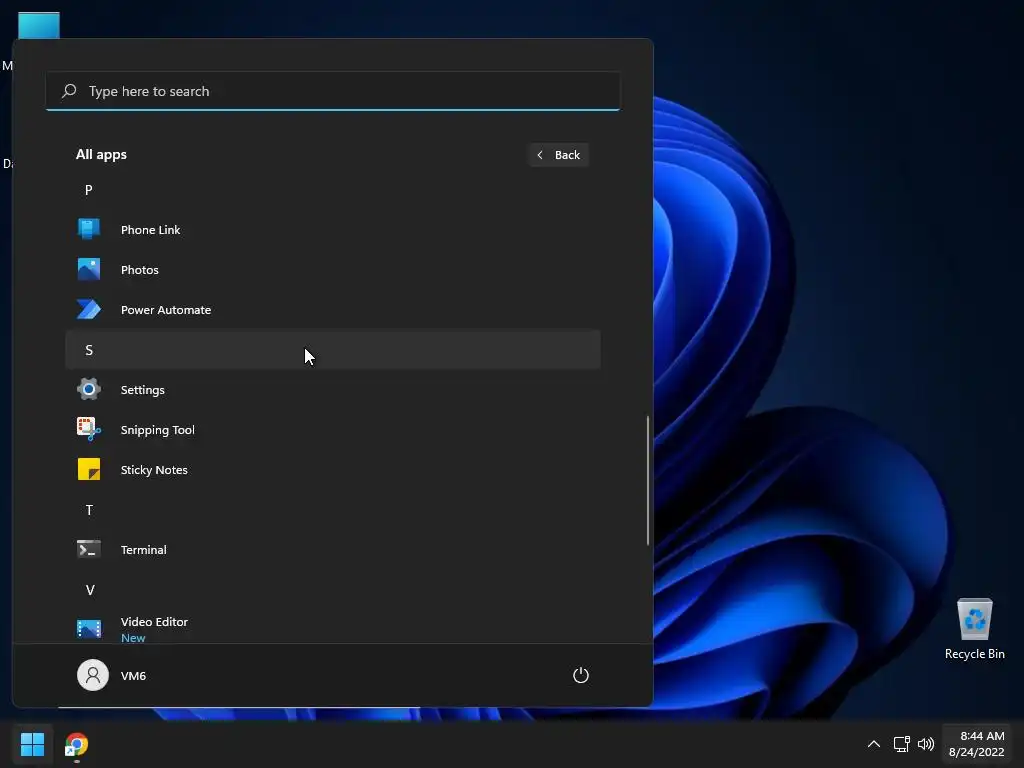
Task: Open Sticky Notes yellow icon
Action: click(89, 469)
